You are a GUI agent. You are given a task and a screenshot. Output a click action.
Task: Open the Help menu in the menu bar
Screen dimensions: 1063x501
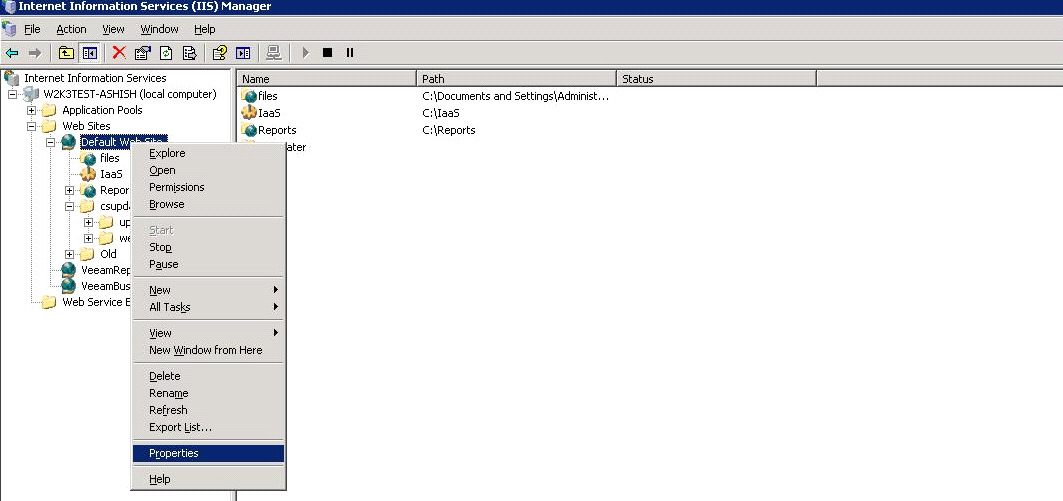coord(205,29)
